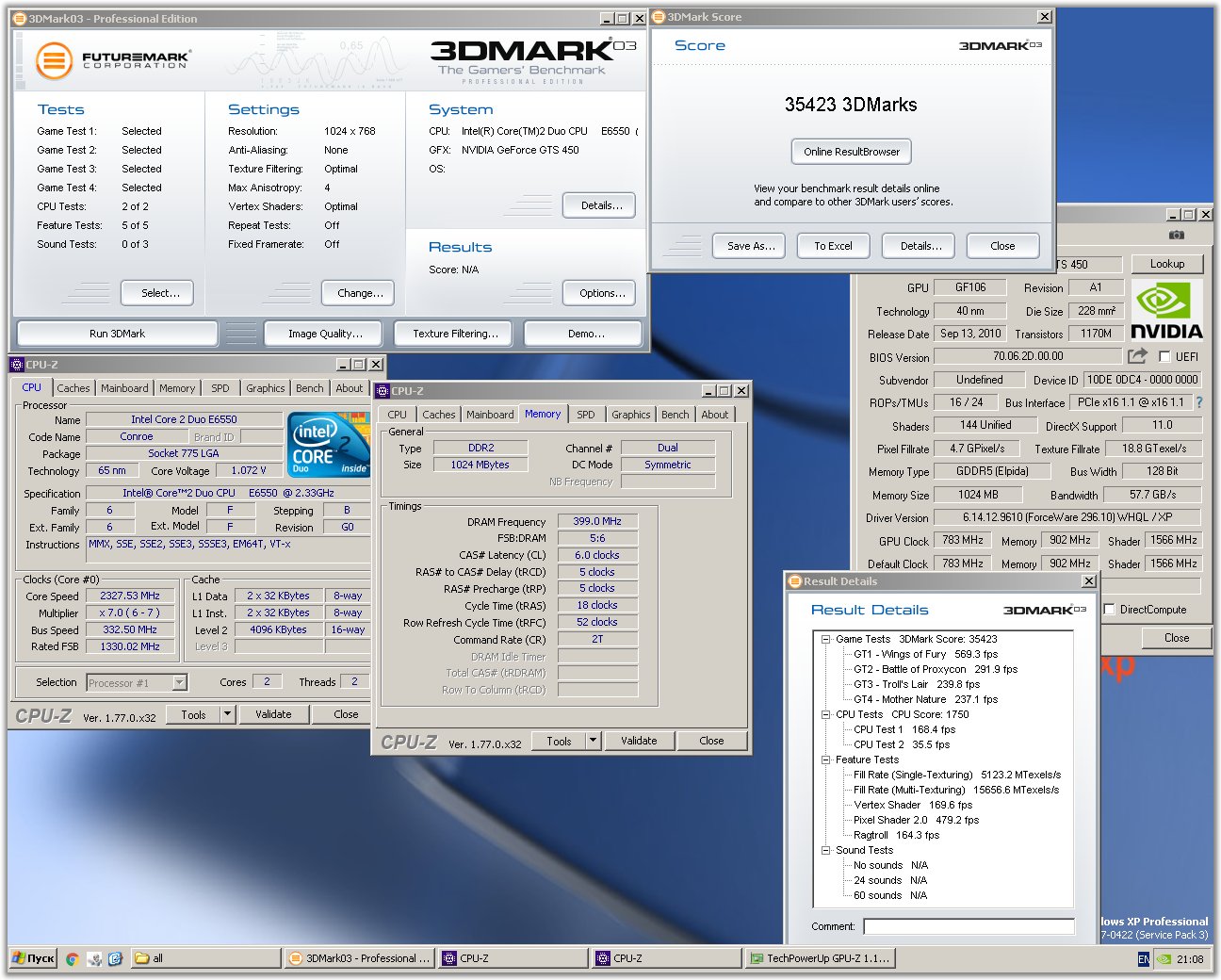
Task: Open Tools dropdown arrow in Memory CPU-Z
Action: click(593, 741)
